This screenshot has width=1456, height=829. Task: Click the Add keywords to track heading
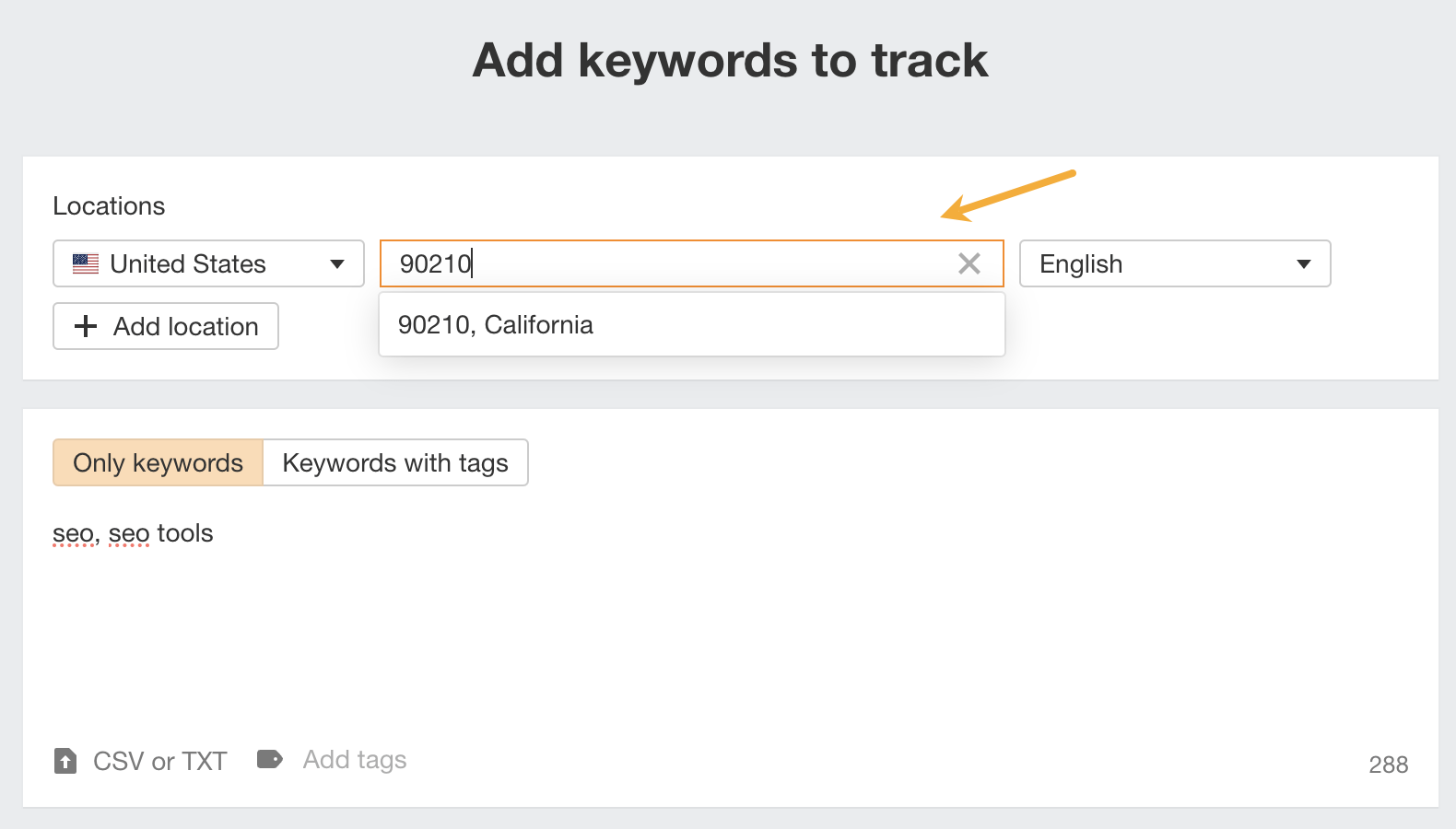click(729, 61)
